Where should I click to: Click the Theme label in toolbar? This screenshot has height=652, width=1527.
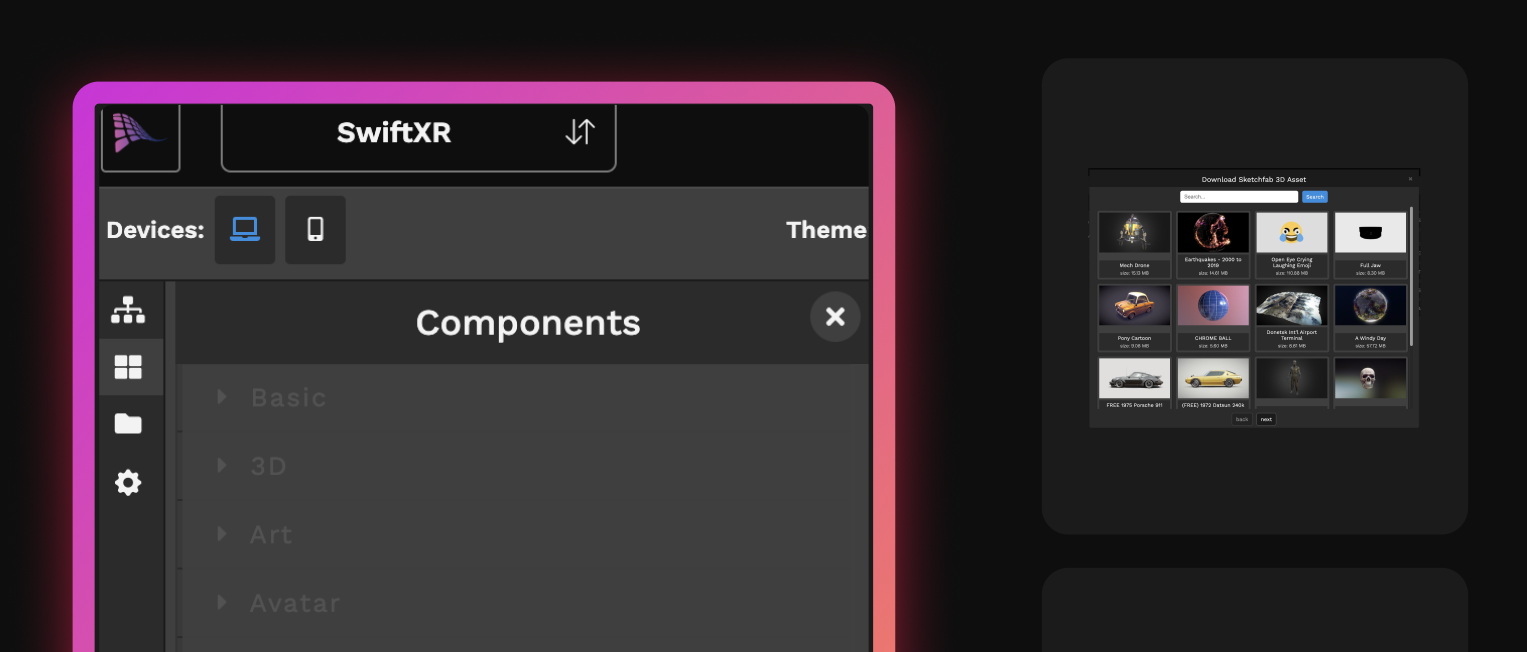pyautogui.click(x=826, y=230)
